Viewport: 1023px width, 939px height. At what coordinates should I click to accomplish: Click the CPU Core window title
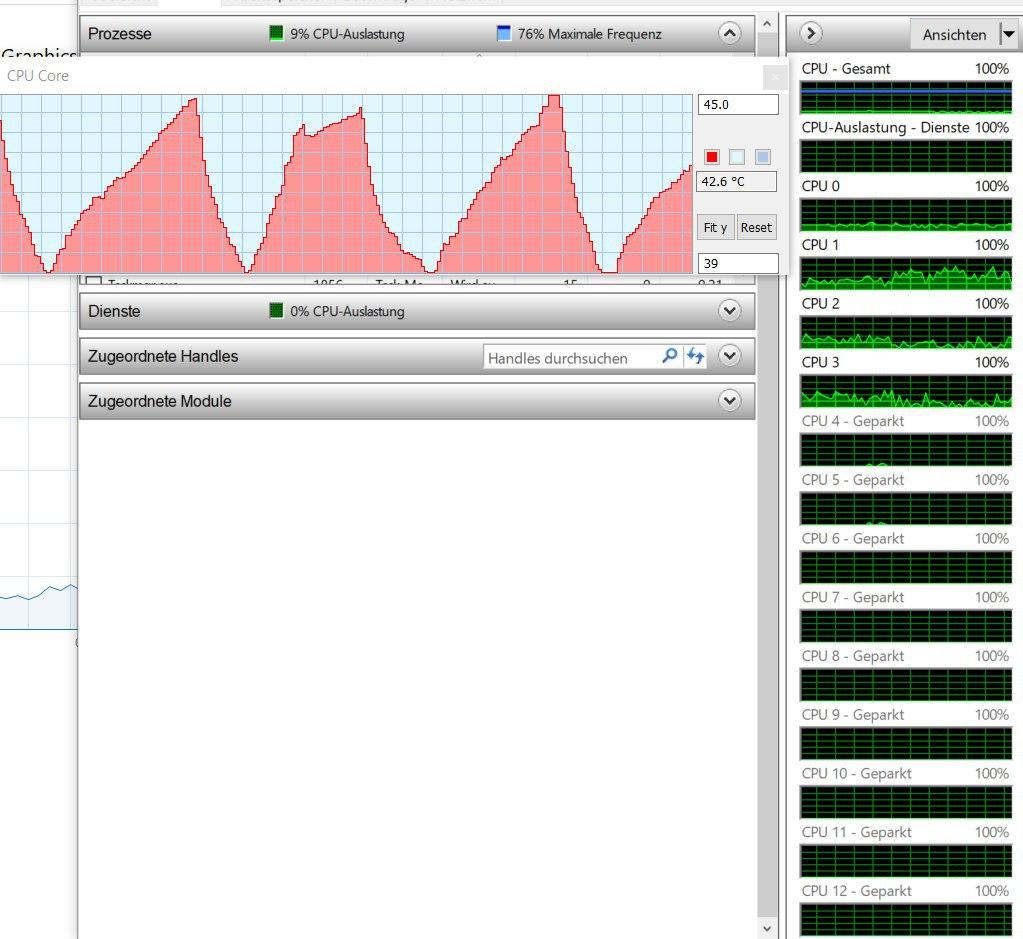pos(38,76)
